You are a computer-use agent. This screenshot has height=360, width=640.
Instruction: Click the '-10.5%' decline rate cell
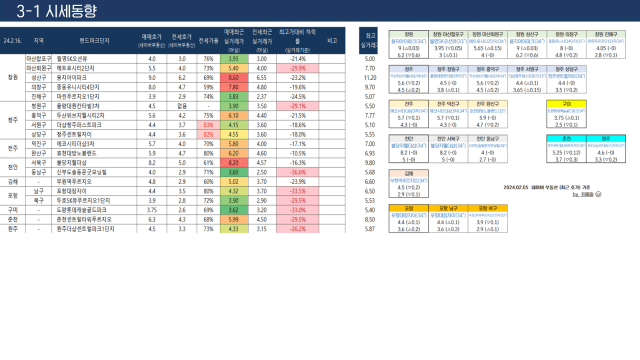coord(298,153)
